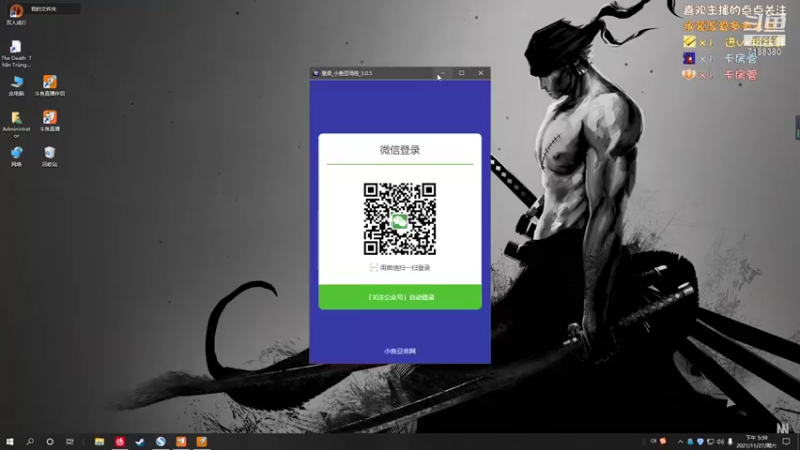Open the 此电脑 (This PC) desktop icon
Viewport: 800px width, 450px height.
click(16, 86)
